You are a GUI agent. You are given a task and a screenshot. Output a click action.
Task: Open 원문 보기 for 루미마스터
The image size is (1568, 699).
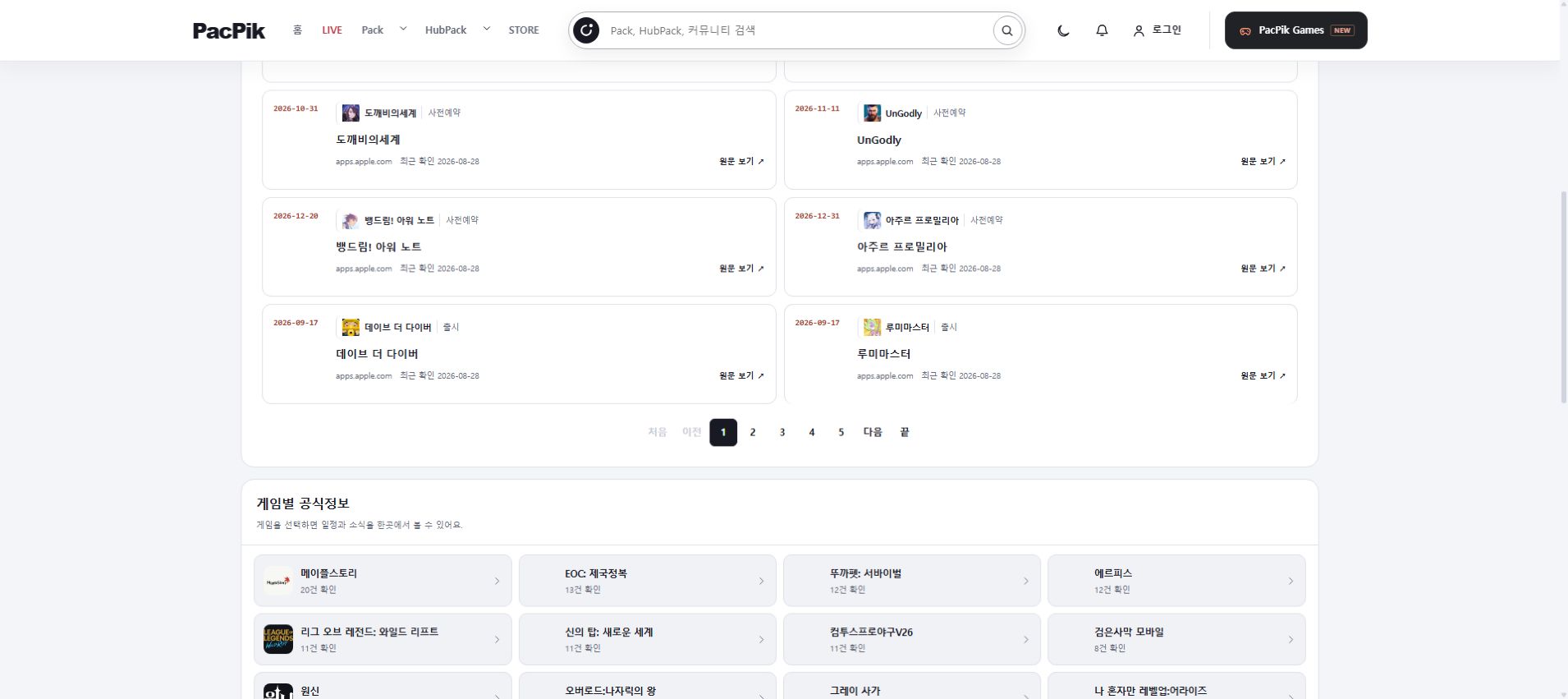[1263, 375]
